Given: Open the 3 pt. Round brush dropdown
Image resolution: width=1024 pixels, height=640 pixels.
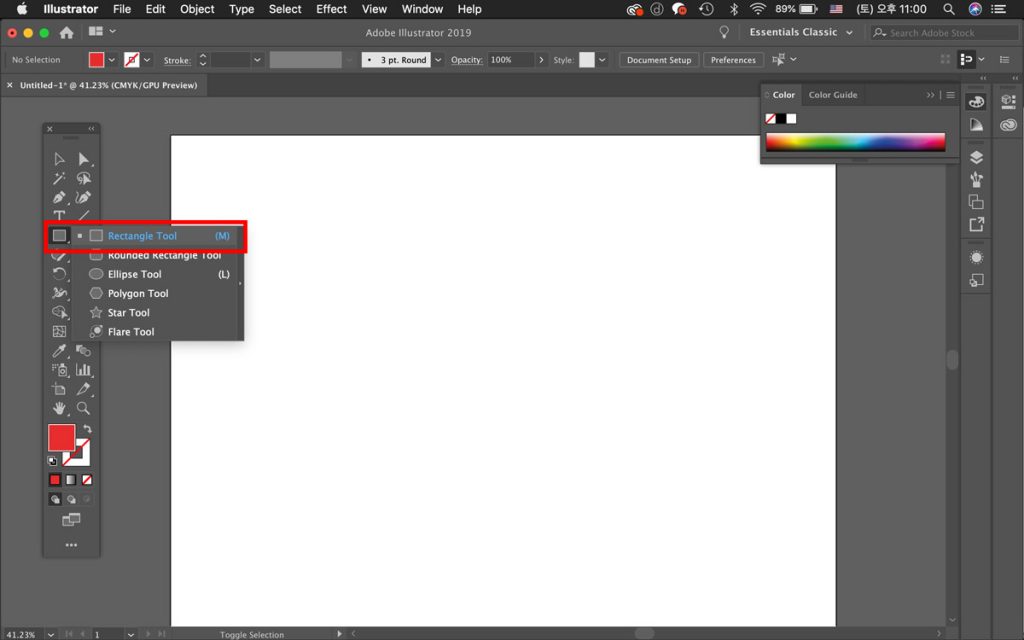Looking at the screenshot, I should 438,60.
